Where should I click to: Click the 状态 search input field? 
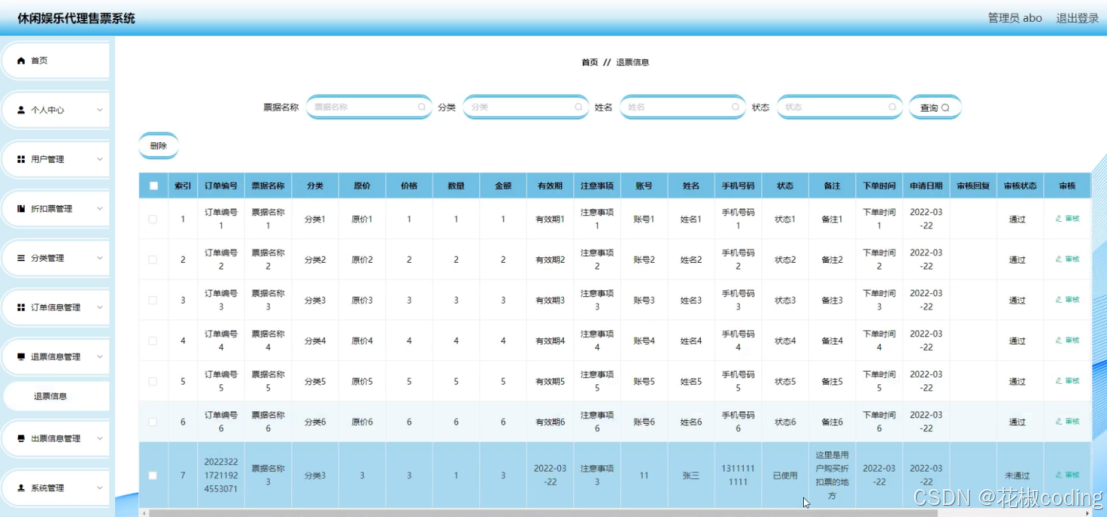click(x=839, y=107)
